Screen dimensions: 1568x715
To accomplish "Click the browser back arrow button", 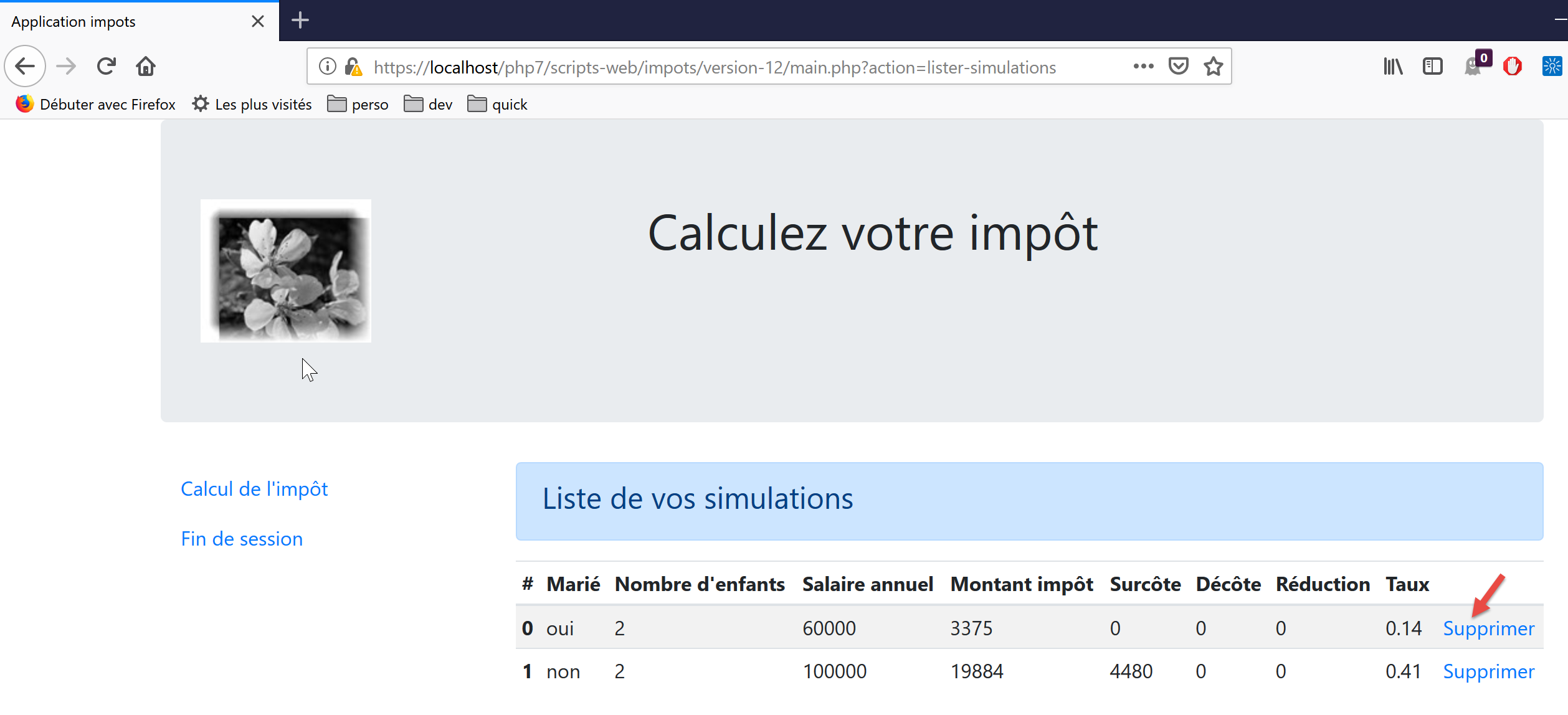I will coord(25,66).
